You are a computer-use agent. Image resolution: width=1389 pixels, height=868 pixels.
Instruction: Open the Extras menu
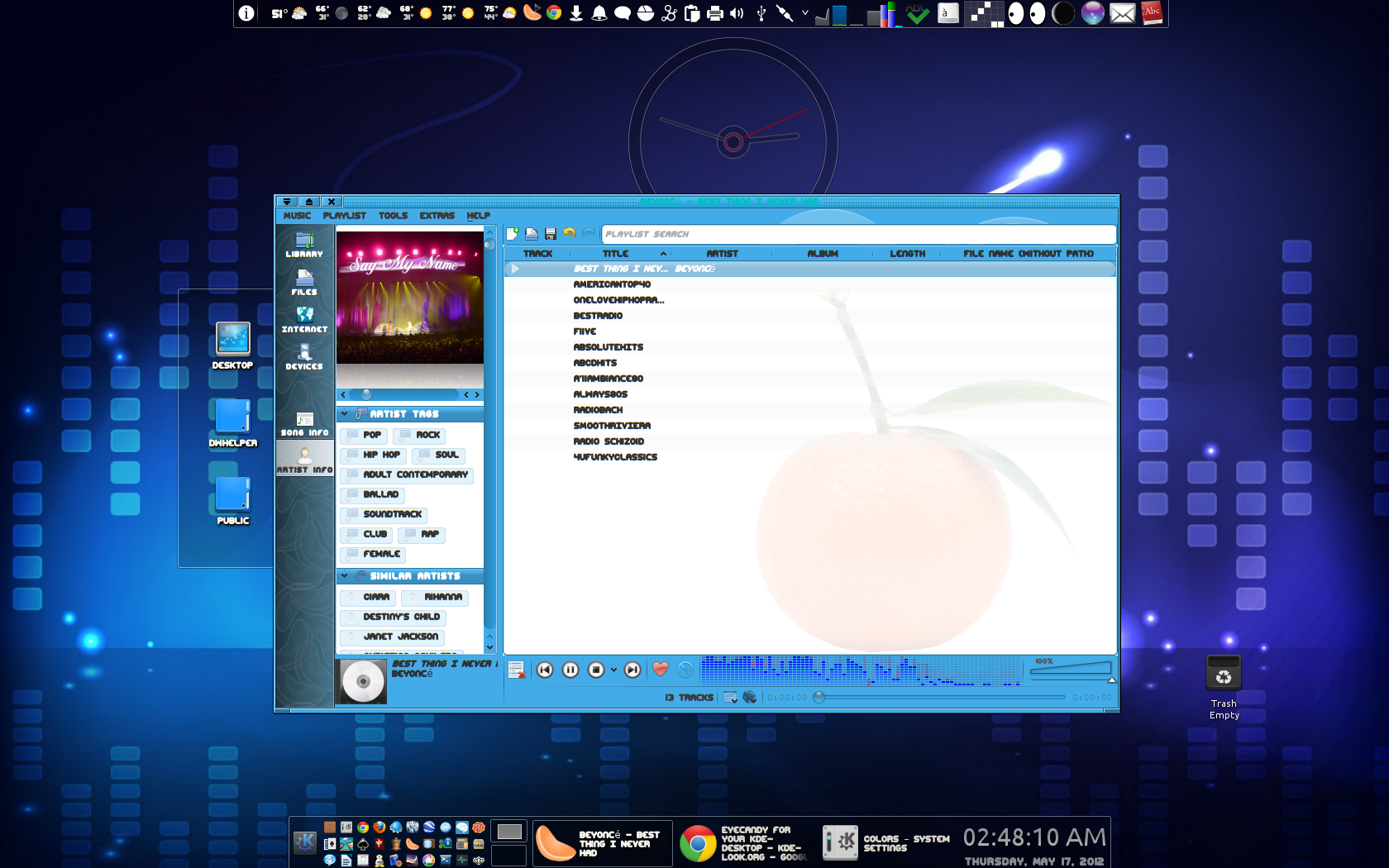[x=437, y=216]
